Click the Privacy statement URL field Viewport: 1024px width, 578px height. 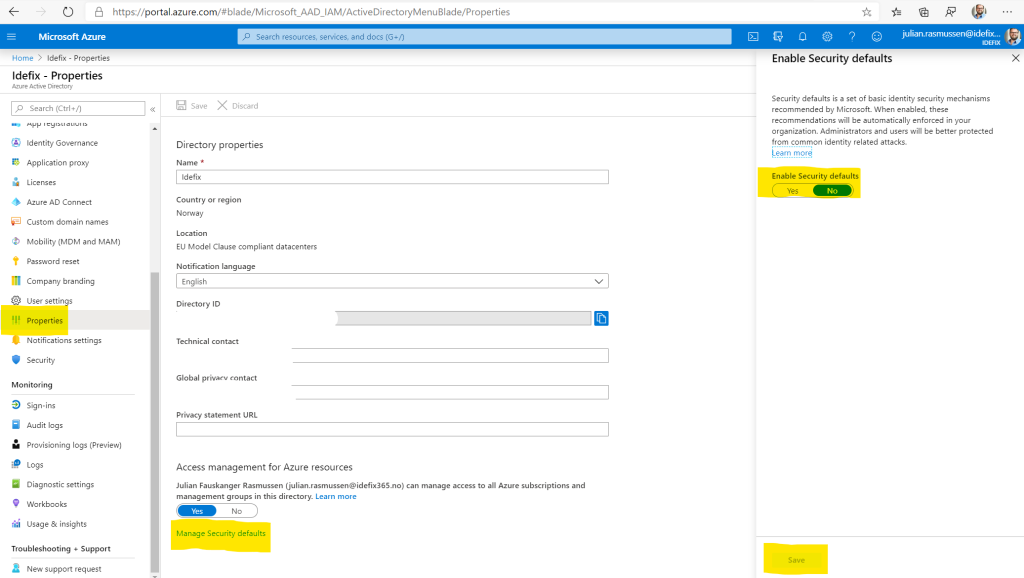392,429
